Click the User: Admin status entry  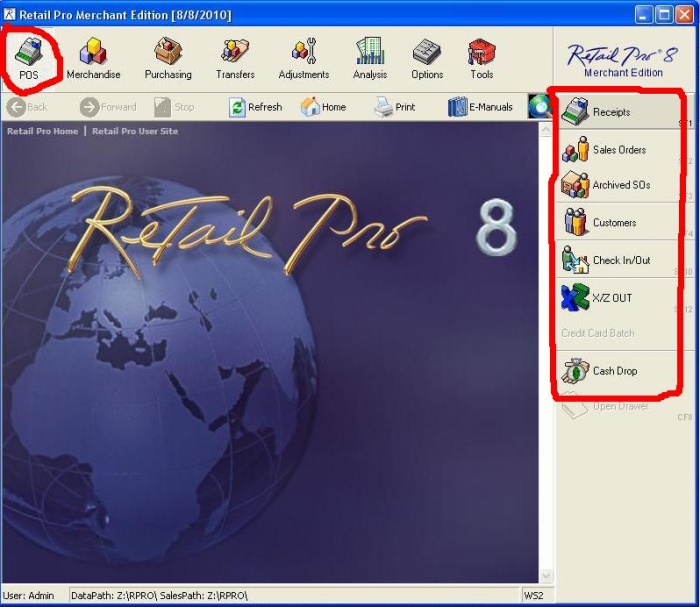click(x=29, y=596)
